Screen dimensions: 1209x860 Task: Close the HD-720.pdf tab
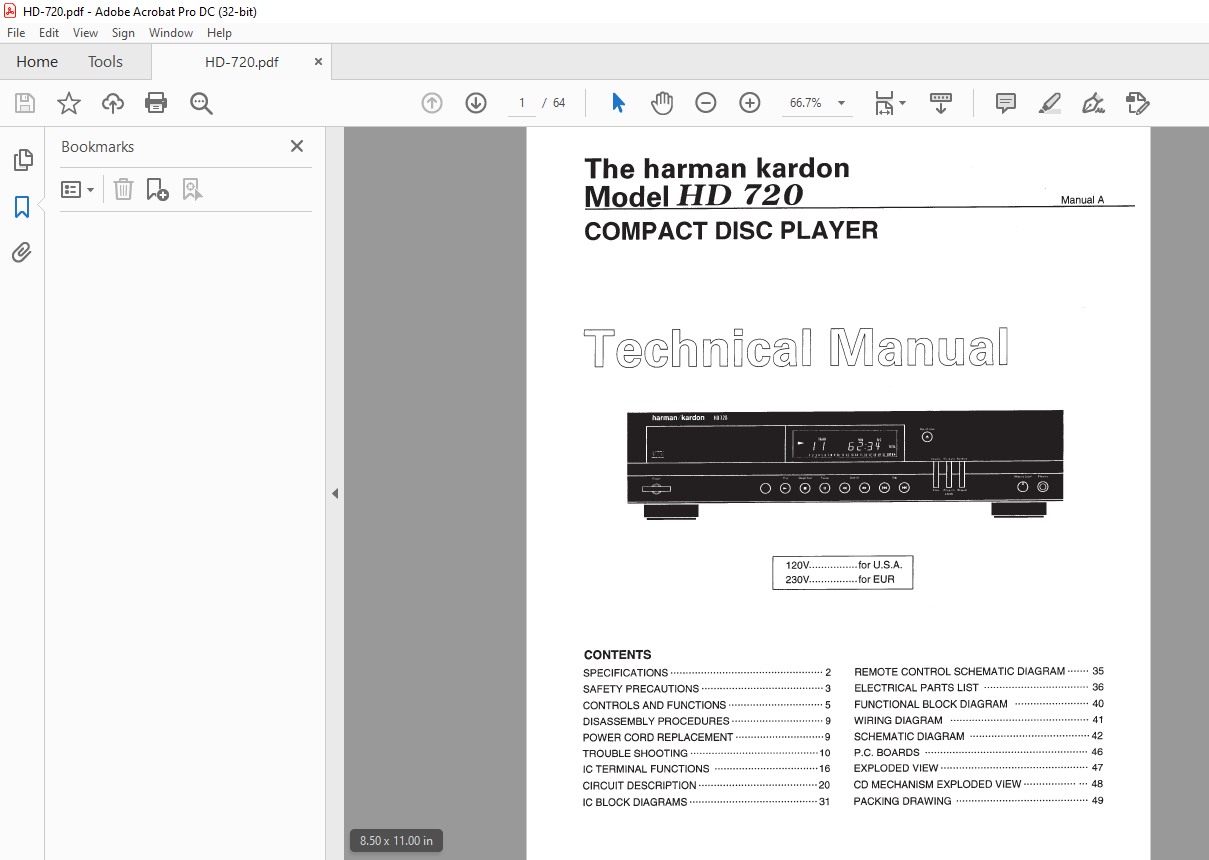pos(319,61)
